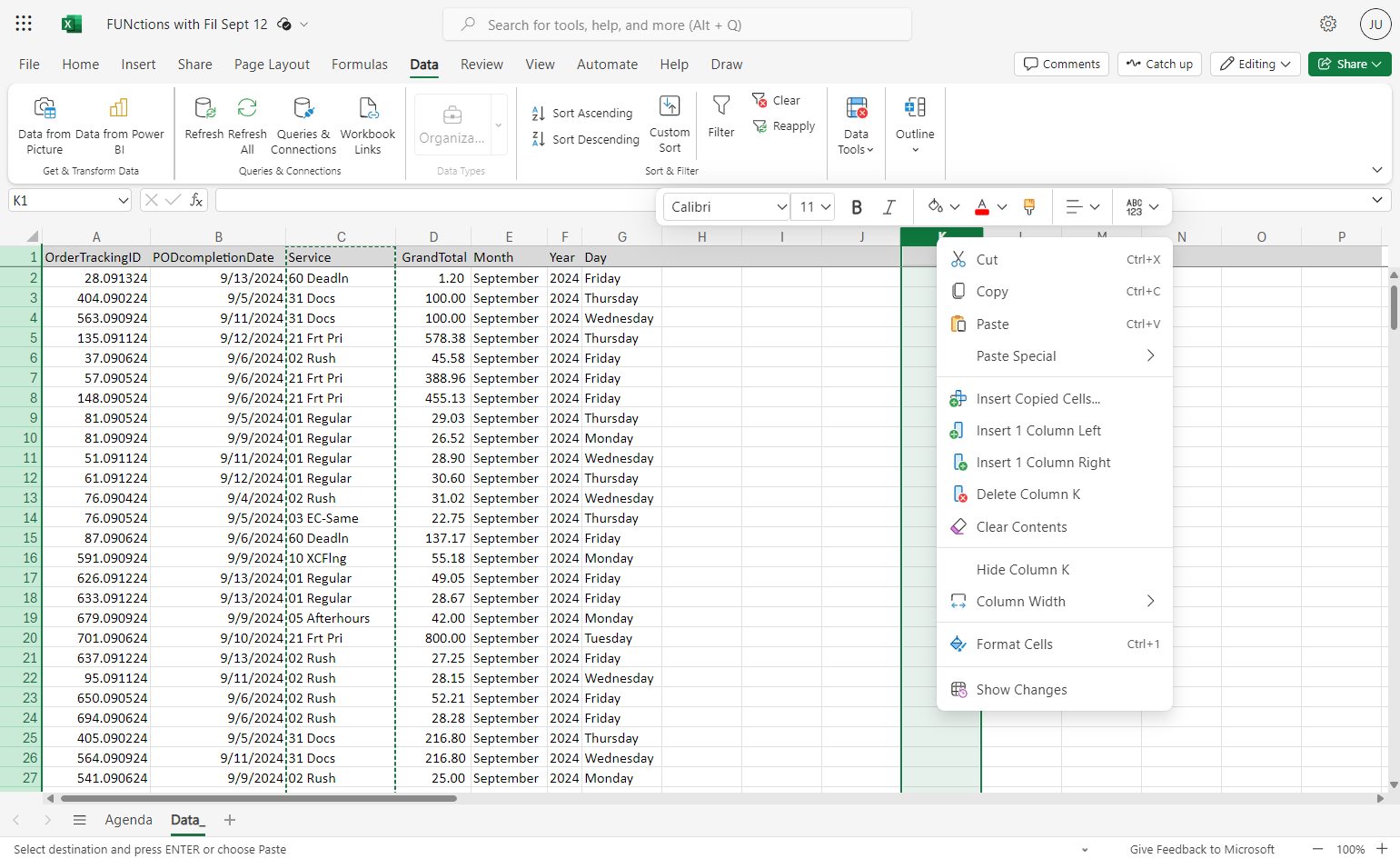Expand Data Tools dropdown
The width and height of the screenshot is (1400, 859).
tap(856, 126)
